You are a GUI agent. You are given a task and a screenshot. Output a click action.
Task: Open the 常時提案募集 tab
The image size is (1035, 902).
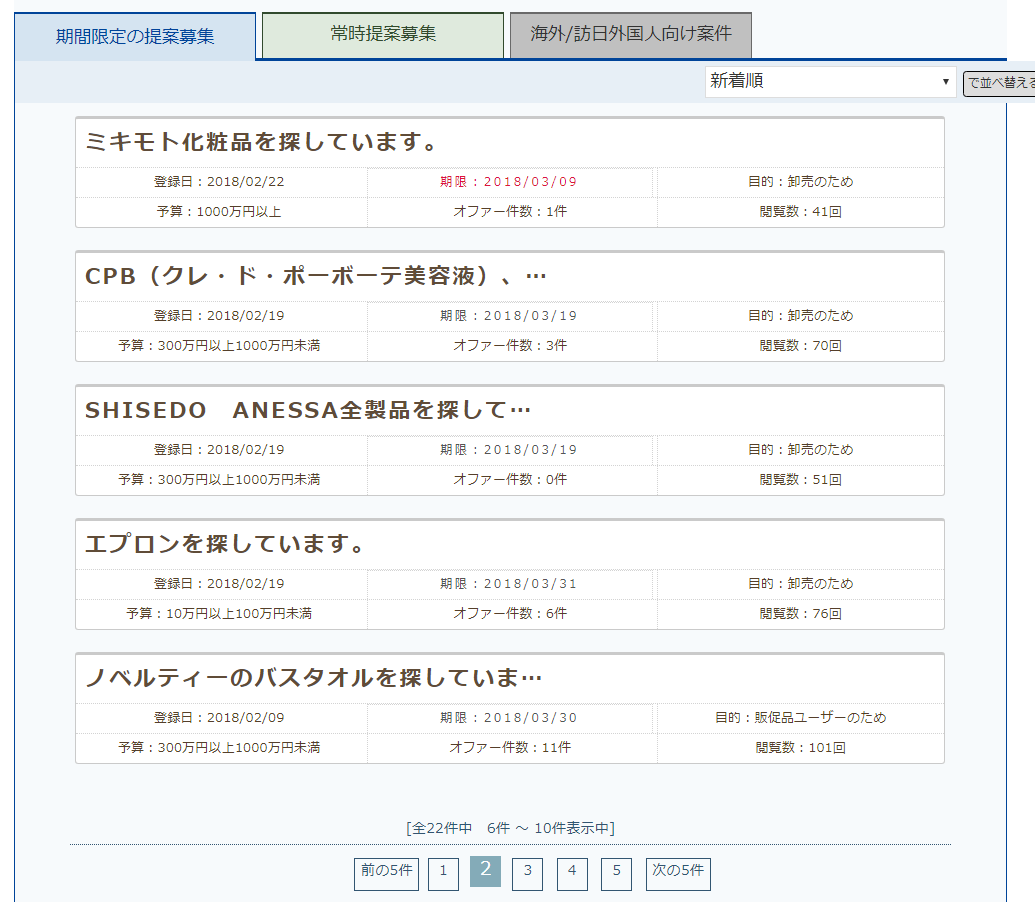pyautogui.click(x=383, y=34)
